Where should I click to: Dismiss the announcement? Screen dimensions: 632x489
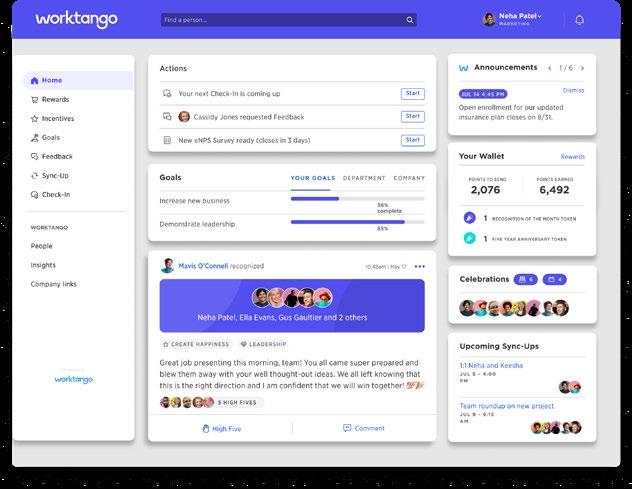point(573,90)
